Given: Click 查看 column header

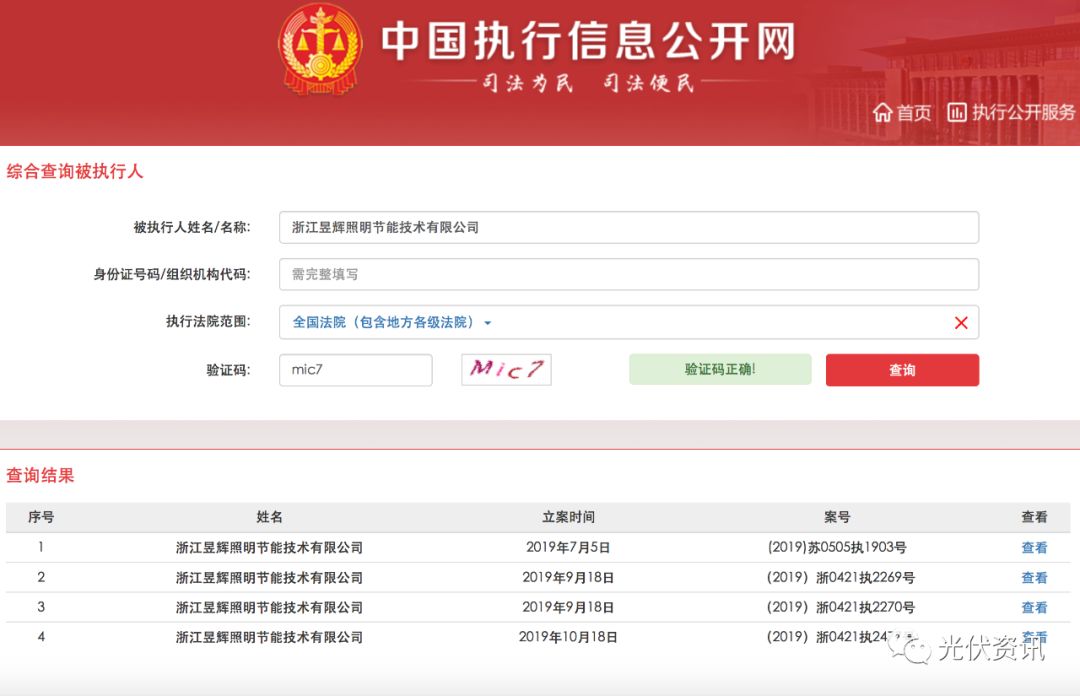Looking at the screenshot, I should (1034, 517).
